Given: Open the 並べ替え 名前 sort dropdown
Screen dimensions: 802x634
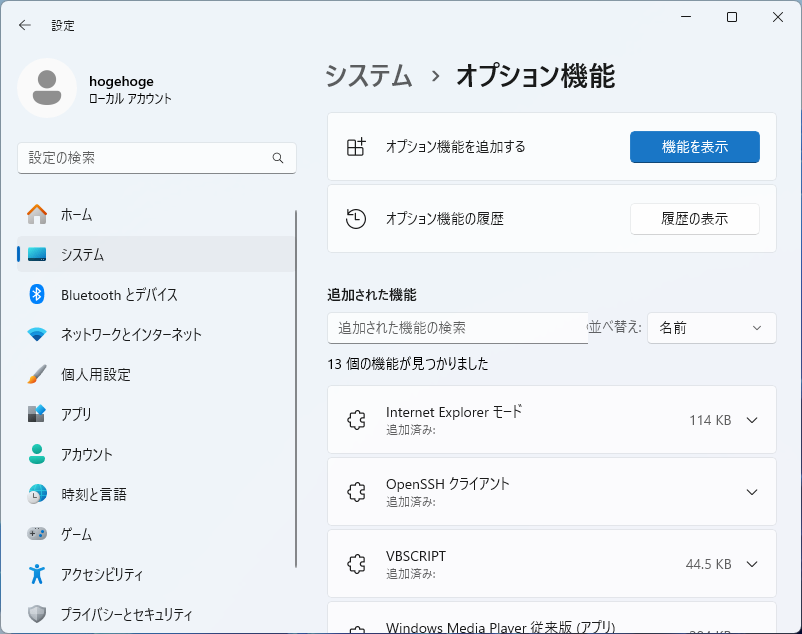Looking at the screenshot, I should (x=711, y=328).
